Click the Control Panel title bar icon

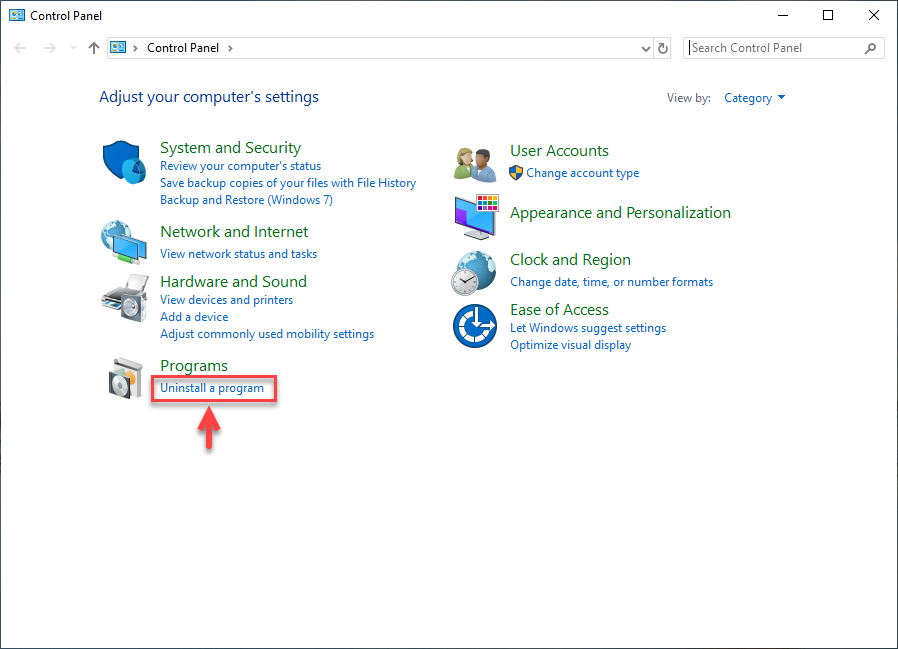click(x=17, y=15)
